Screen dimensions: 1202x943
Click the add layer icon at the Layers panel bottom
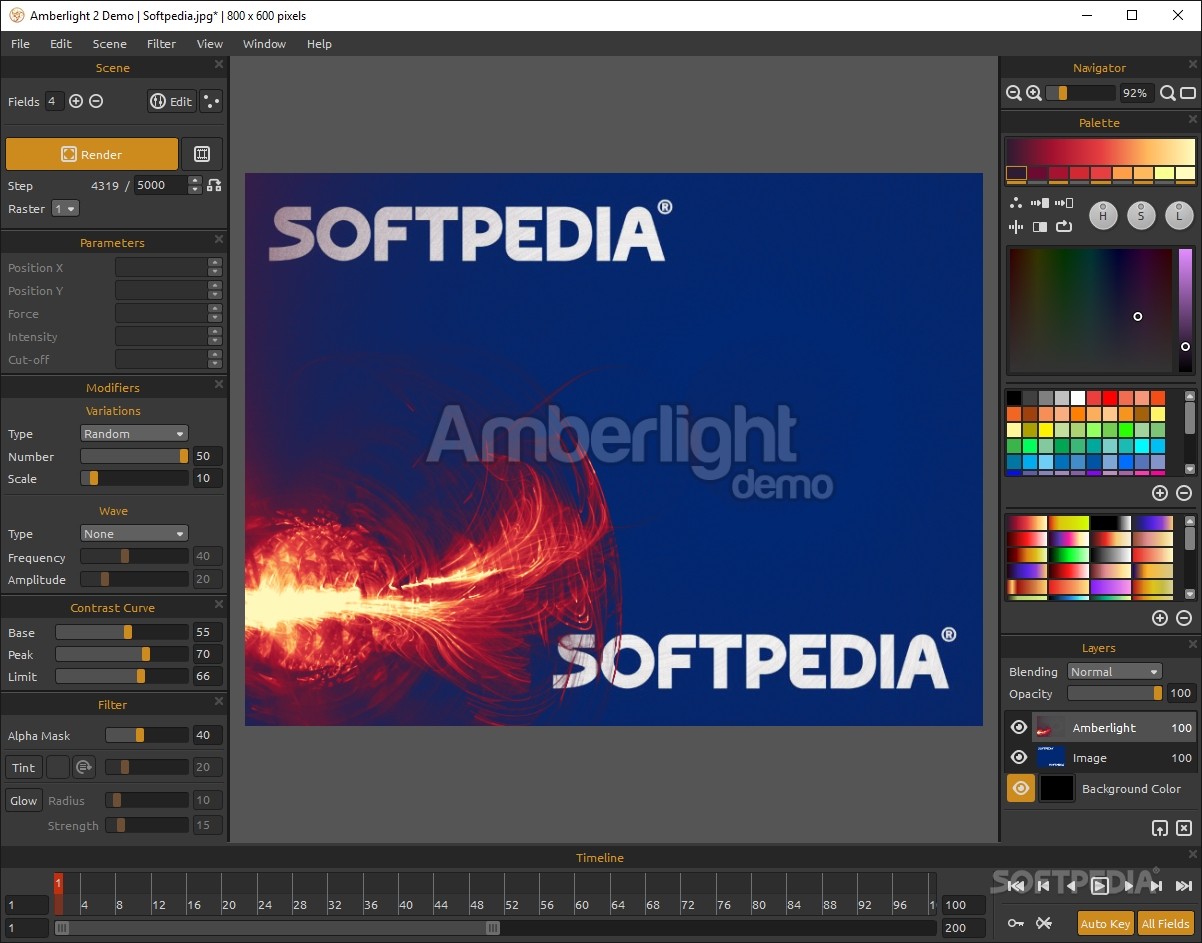coord(1160,828)
